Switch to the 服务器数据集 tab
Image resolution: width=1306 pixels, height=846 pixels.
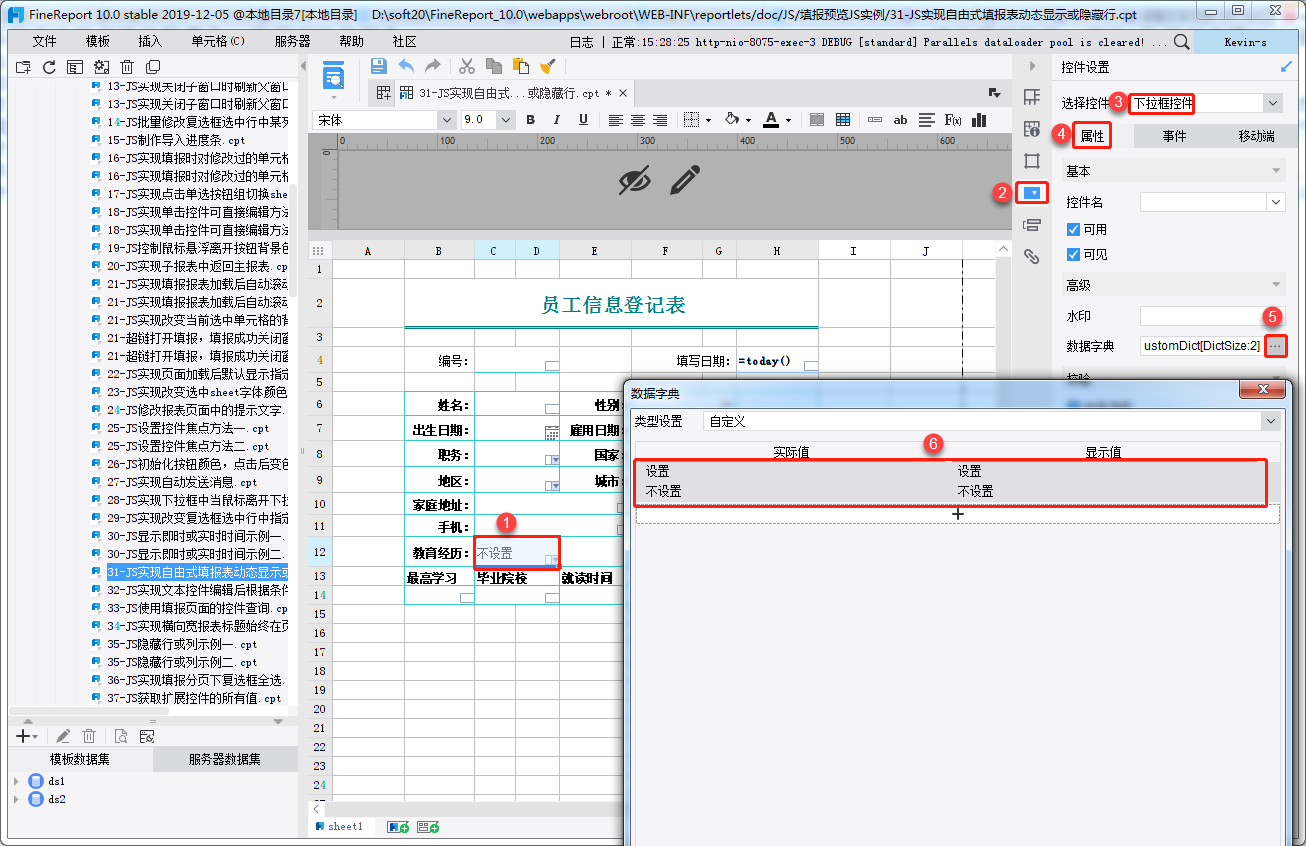[x=225, y=759]
